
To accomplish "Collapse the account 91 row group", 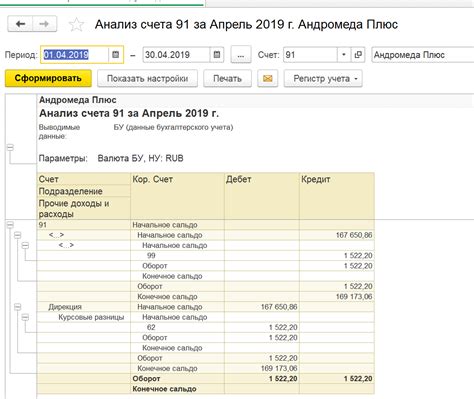I will (x=10, y=225).
